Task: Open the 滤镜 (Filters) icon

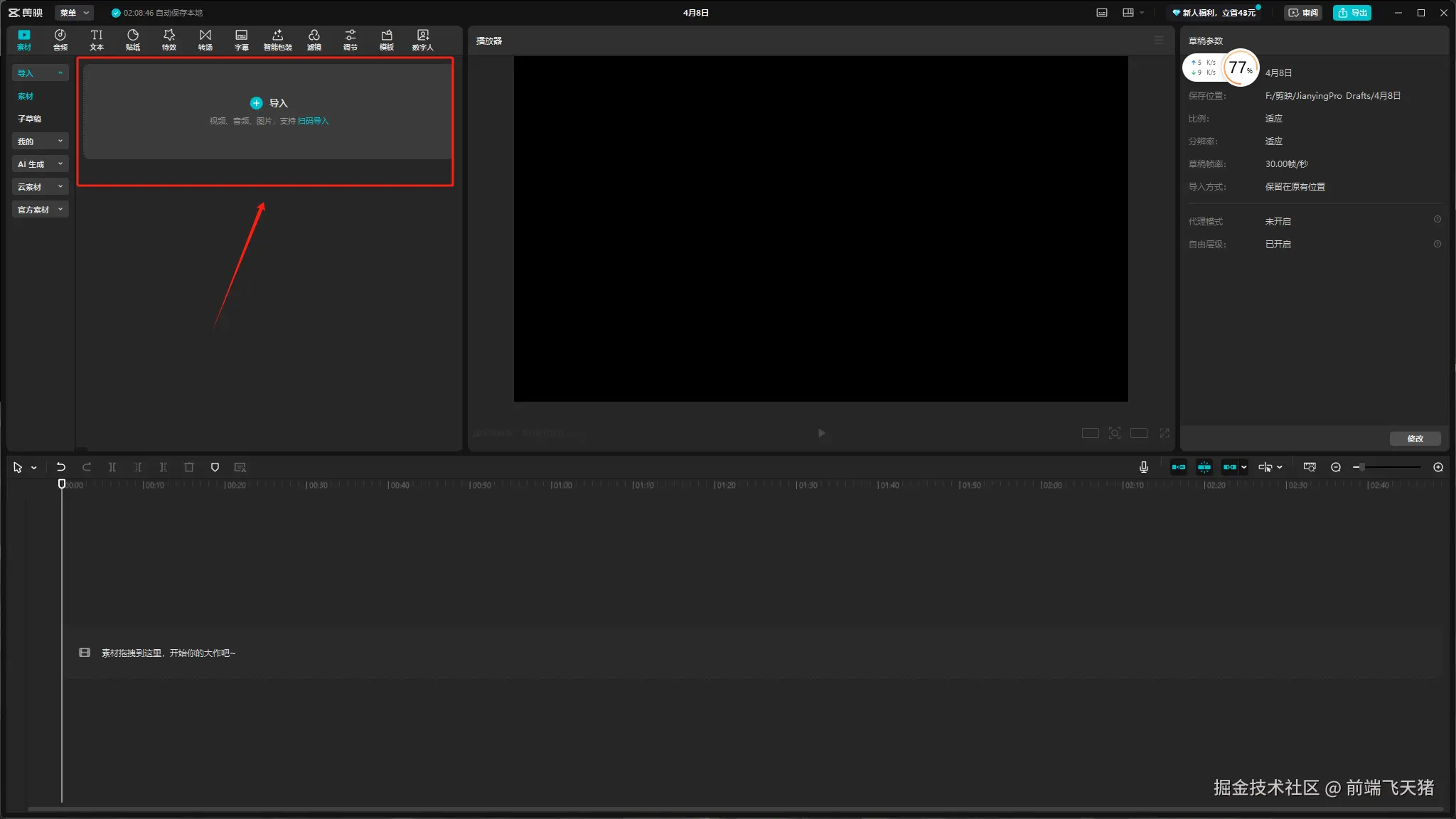Action: [314, 39]
